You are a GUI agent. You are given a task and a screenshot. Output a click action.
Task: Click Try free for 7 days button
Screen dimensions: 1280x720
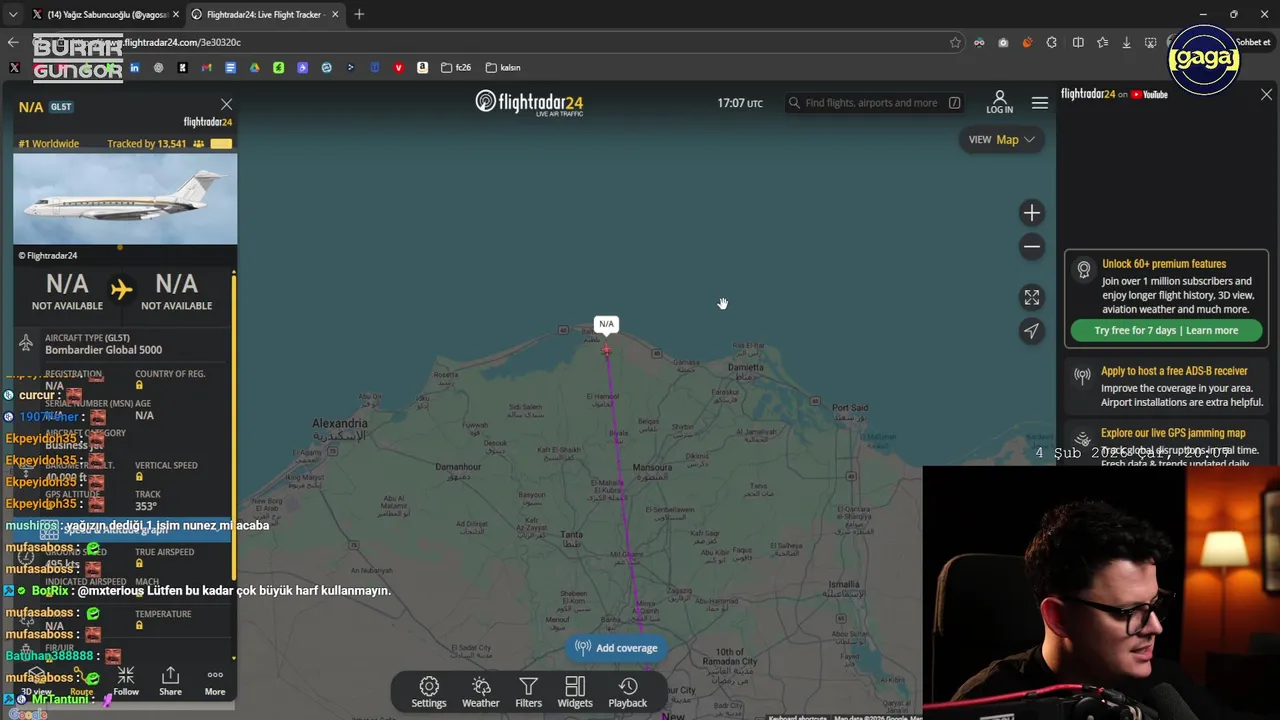tap(1166, 331)
